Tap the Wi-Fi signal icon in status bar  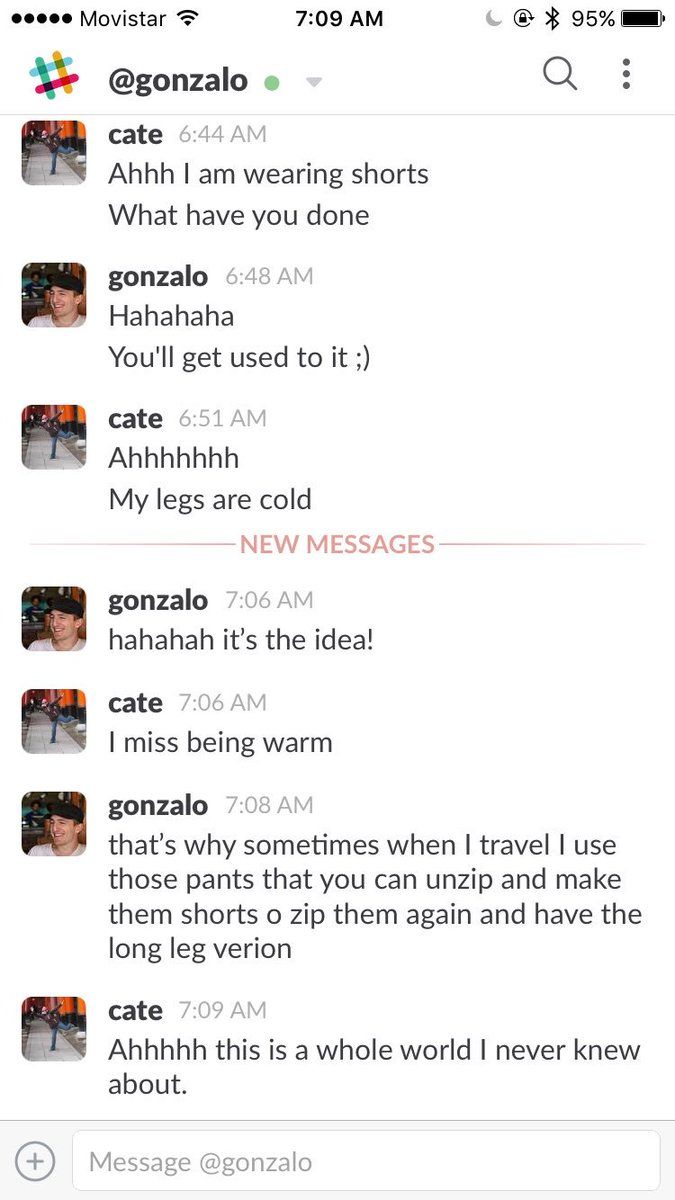click(186, 18)
